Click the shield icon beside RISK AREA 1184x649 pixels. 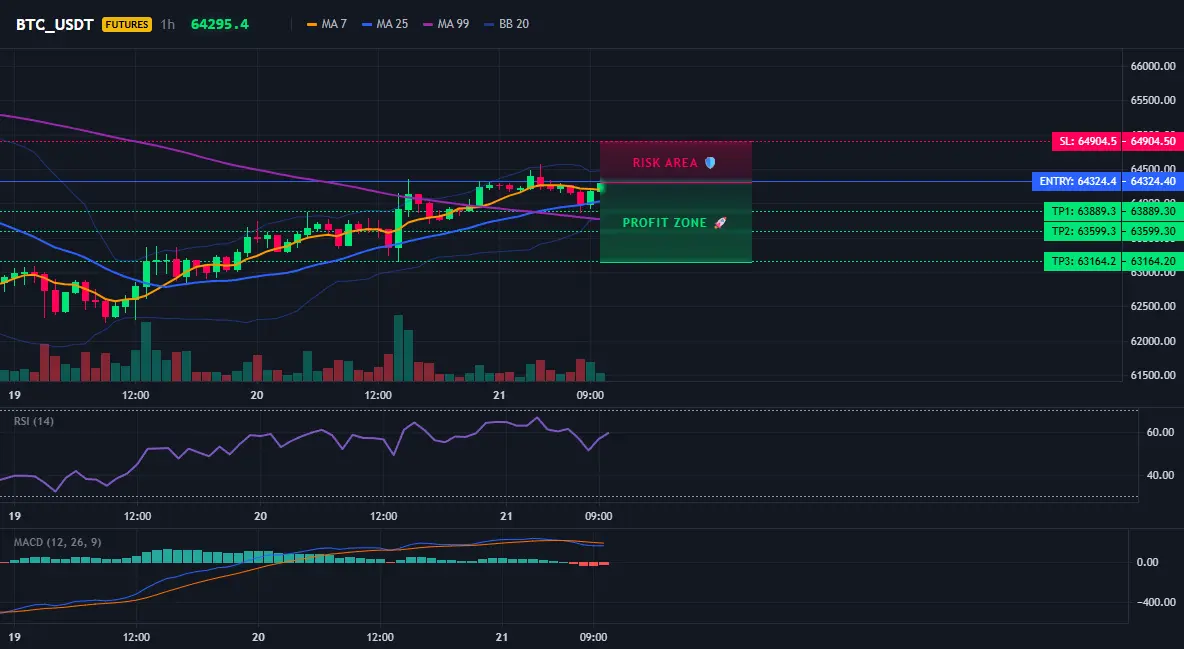pos(710,162)
